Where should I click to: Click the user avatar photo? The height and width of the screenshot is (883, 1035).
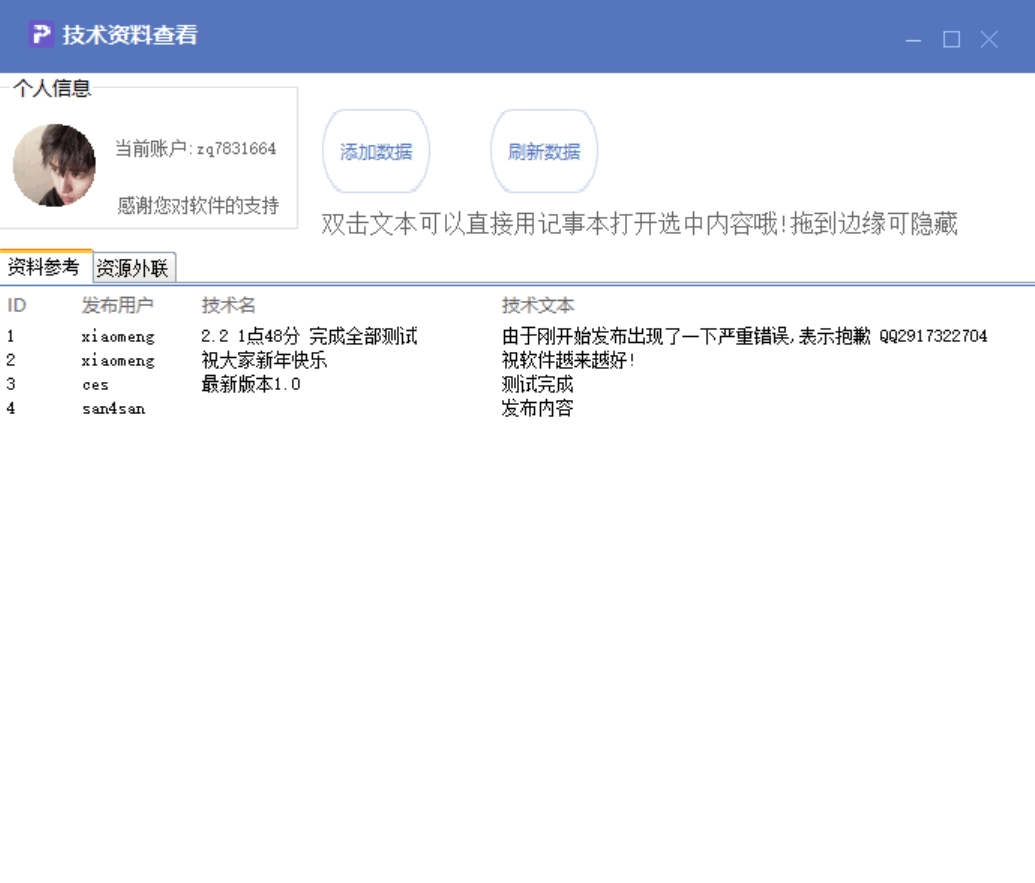point(54,165)
